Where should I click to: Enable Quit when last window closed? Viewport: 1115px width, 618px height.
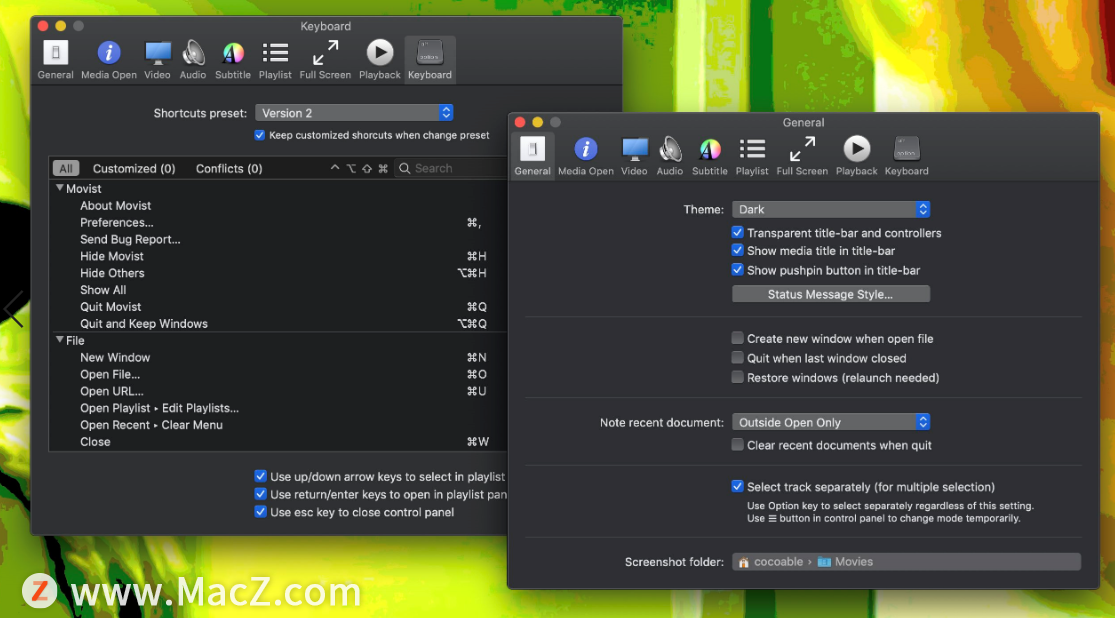tap(737, 358)
